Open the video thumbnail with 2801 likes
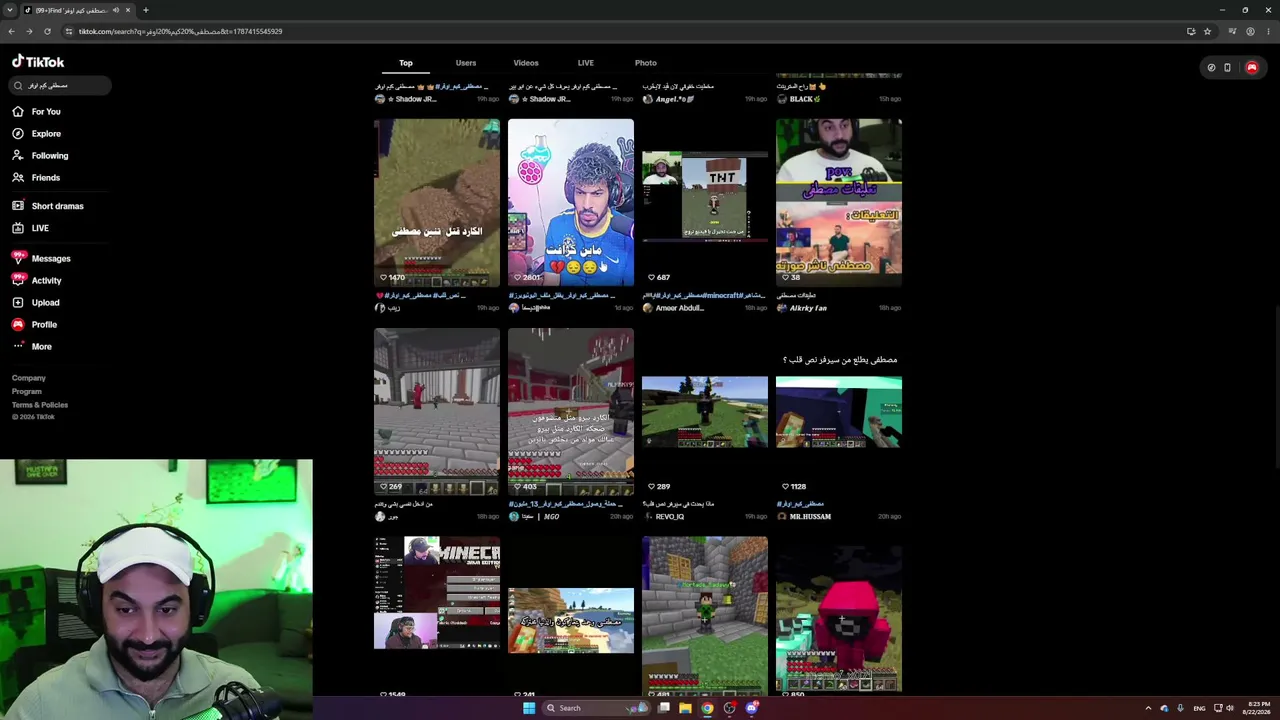The image size is (1280, 720). tap(571, 203)
